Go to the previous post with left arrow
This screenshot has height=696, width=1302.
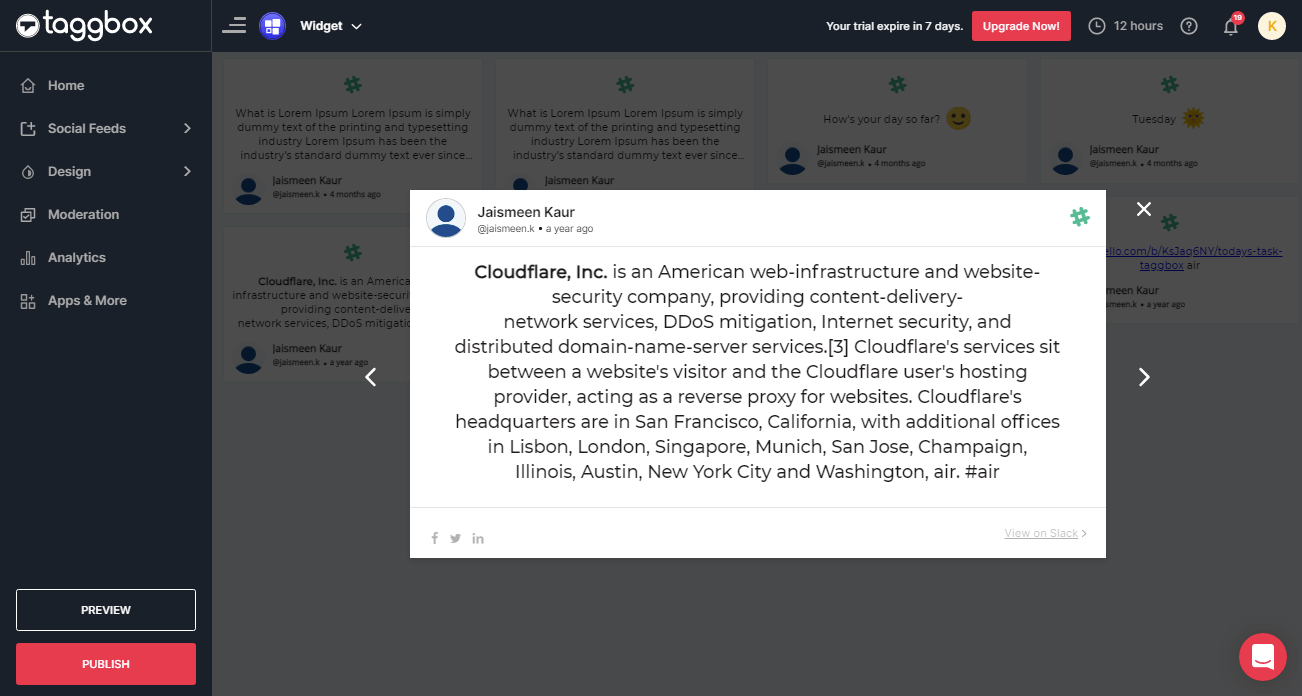pos(371,377)
